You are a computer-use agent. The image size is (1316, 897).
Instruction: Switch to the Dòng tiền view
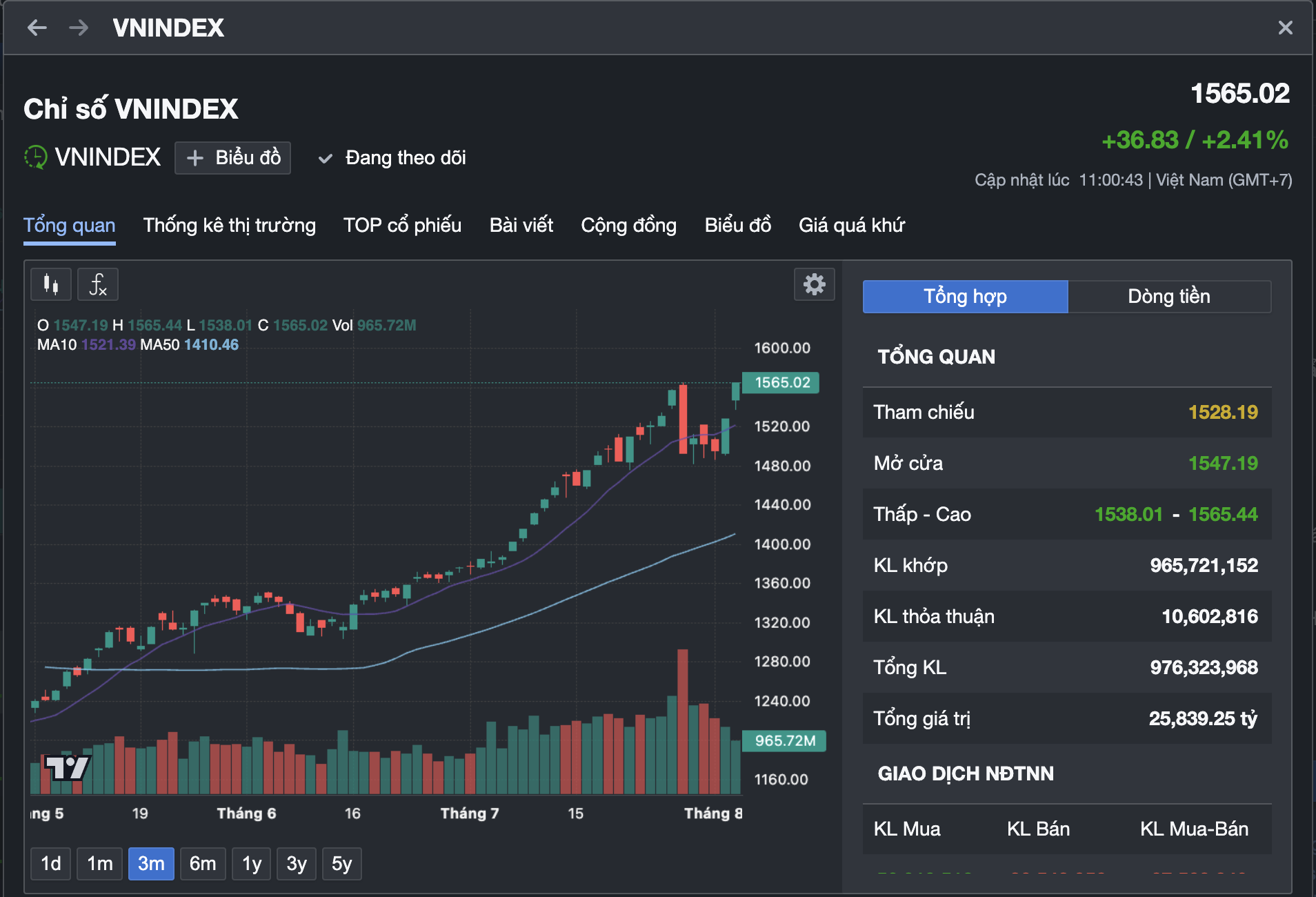[x=1168, y=297]
